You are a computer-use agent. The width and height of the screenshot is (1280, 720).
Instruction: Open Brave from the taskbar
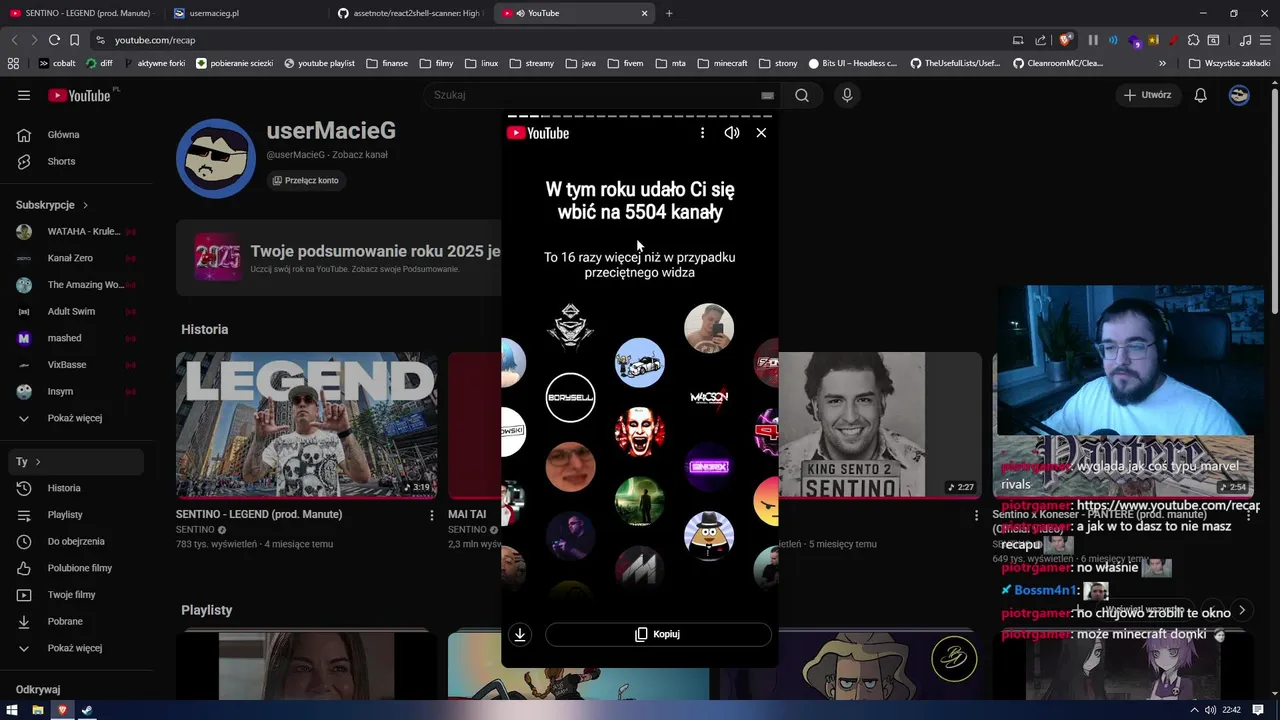pos(62,710)
